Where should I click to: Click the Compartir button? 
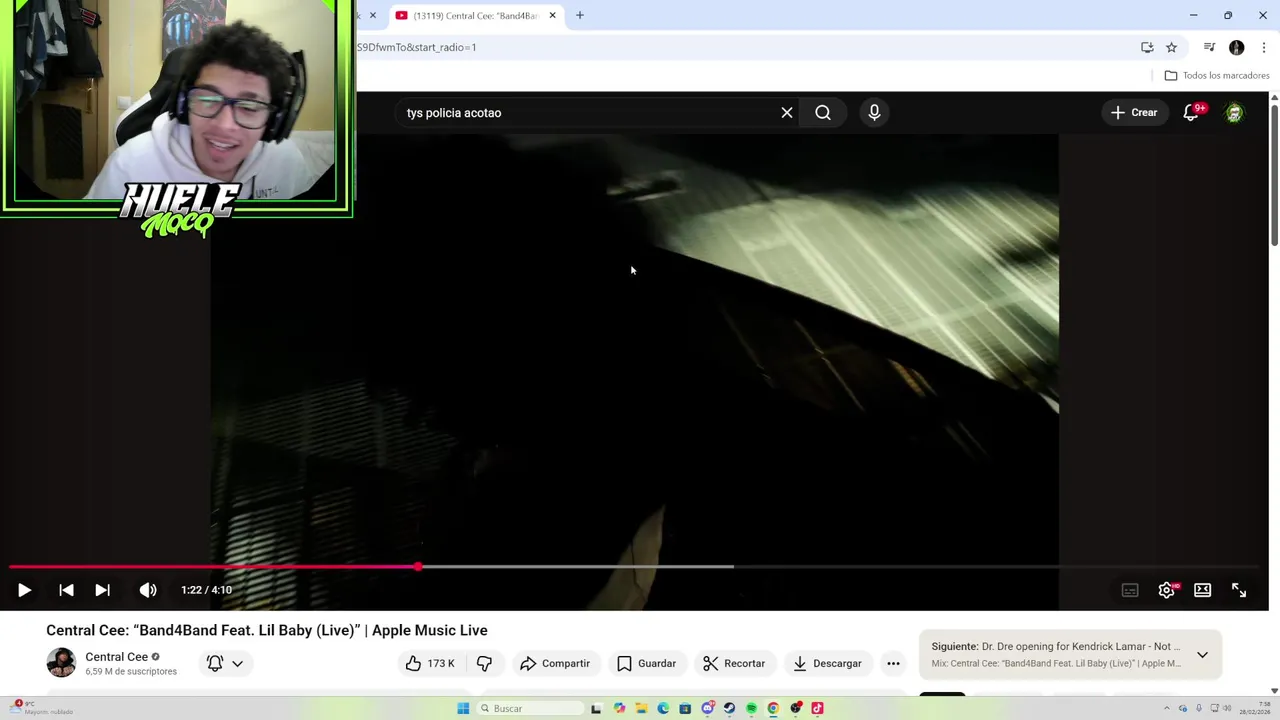[555, 663]
